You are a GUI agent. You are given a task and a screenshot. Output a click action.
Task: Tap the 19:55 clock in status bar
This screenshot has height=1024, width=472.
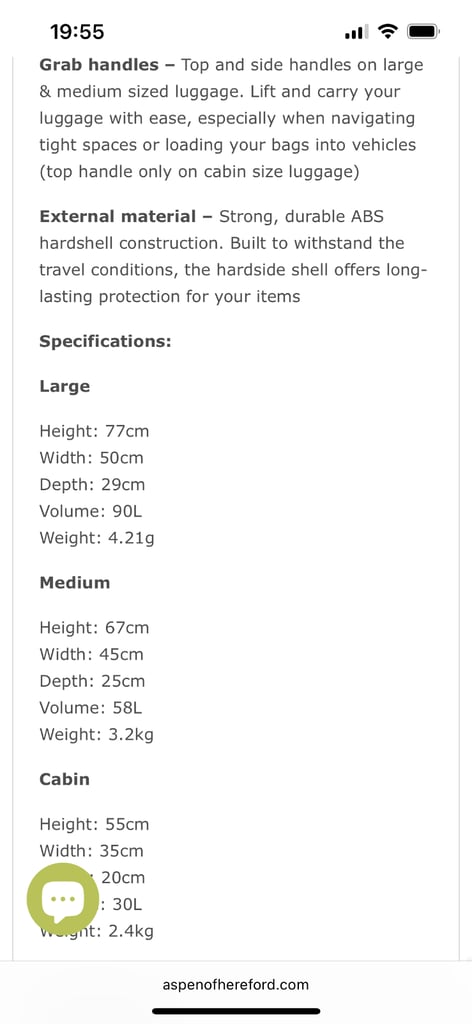coord(77,31)
